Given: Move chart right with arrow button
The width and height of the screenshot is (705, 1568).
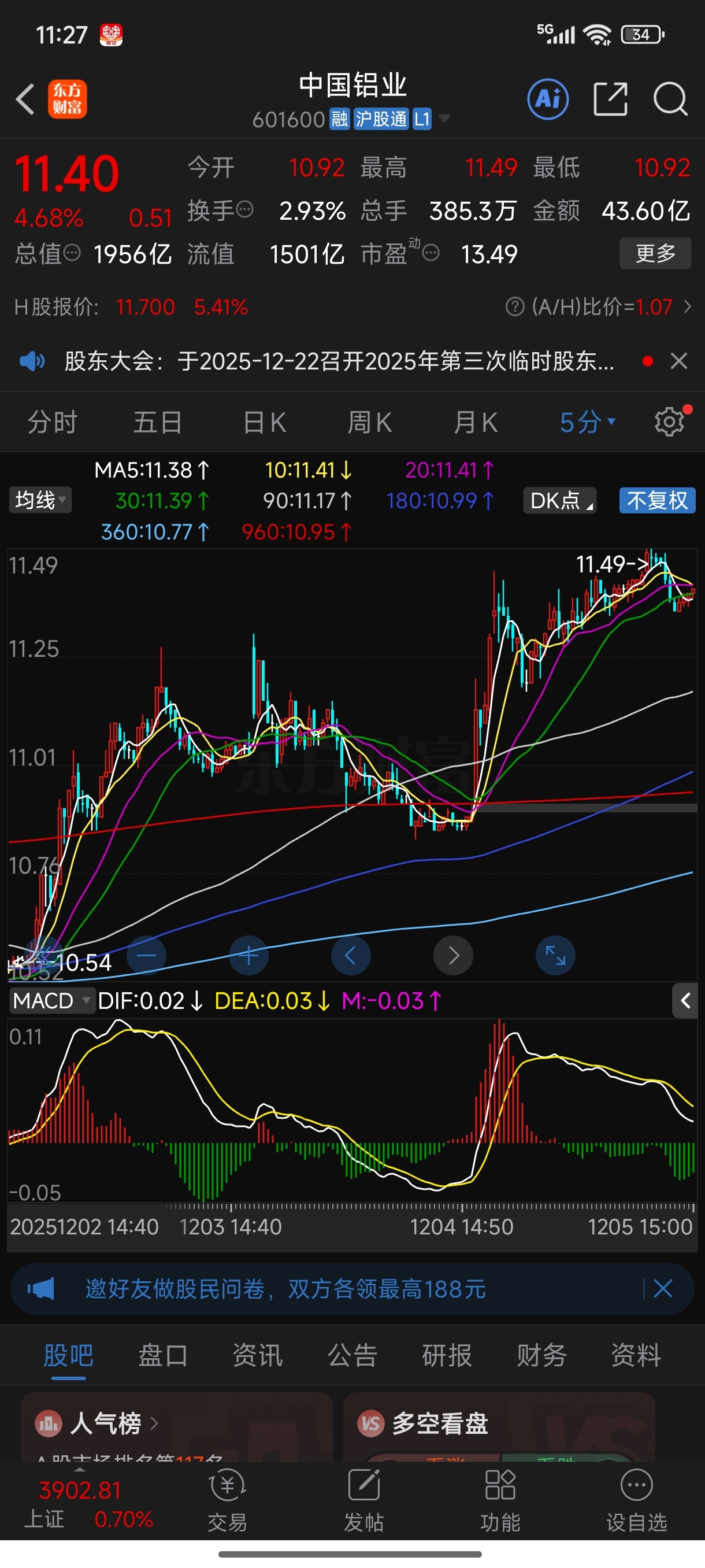Looking at the screenshot, I should point(453,955).
